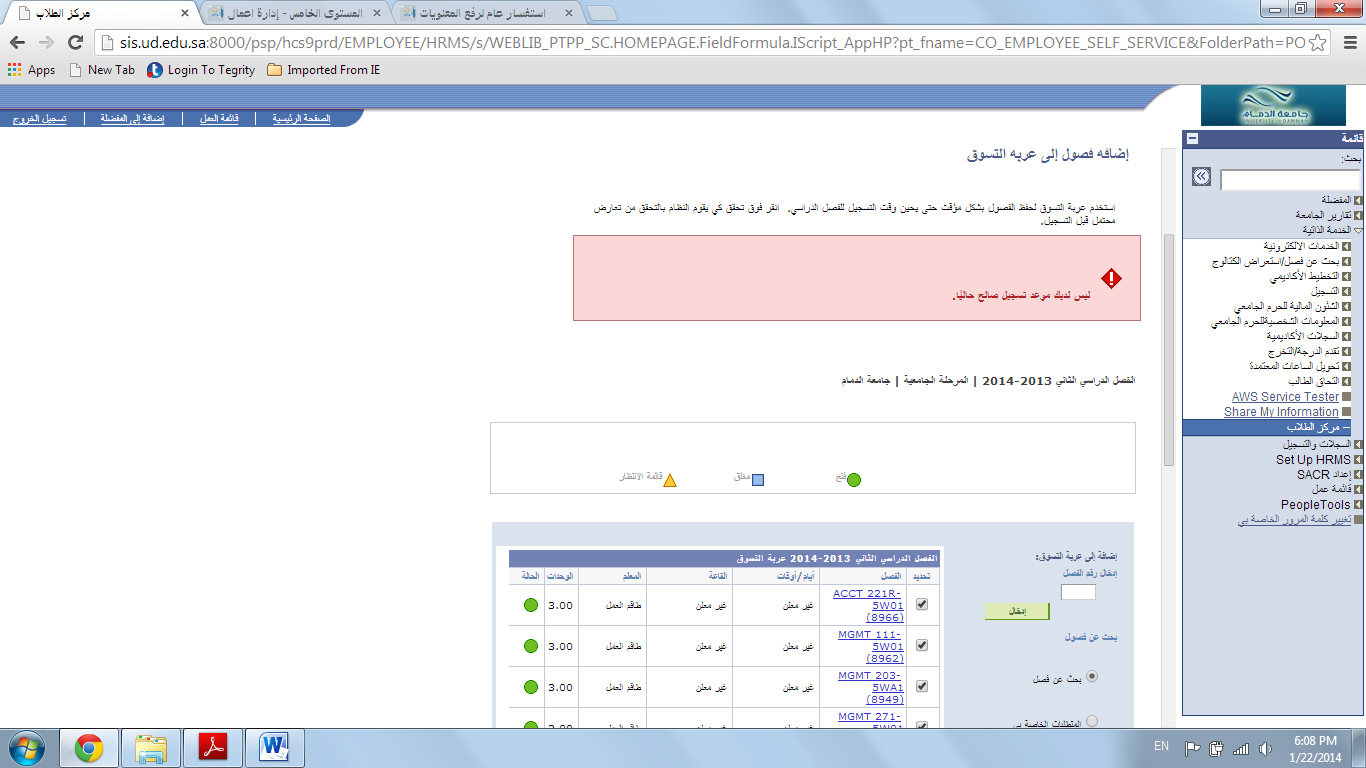
Task: Click the network signal tray icon
Action: click(1241, 748)
